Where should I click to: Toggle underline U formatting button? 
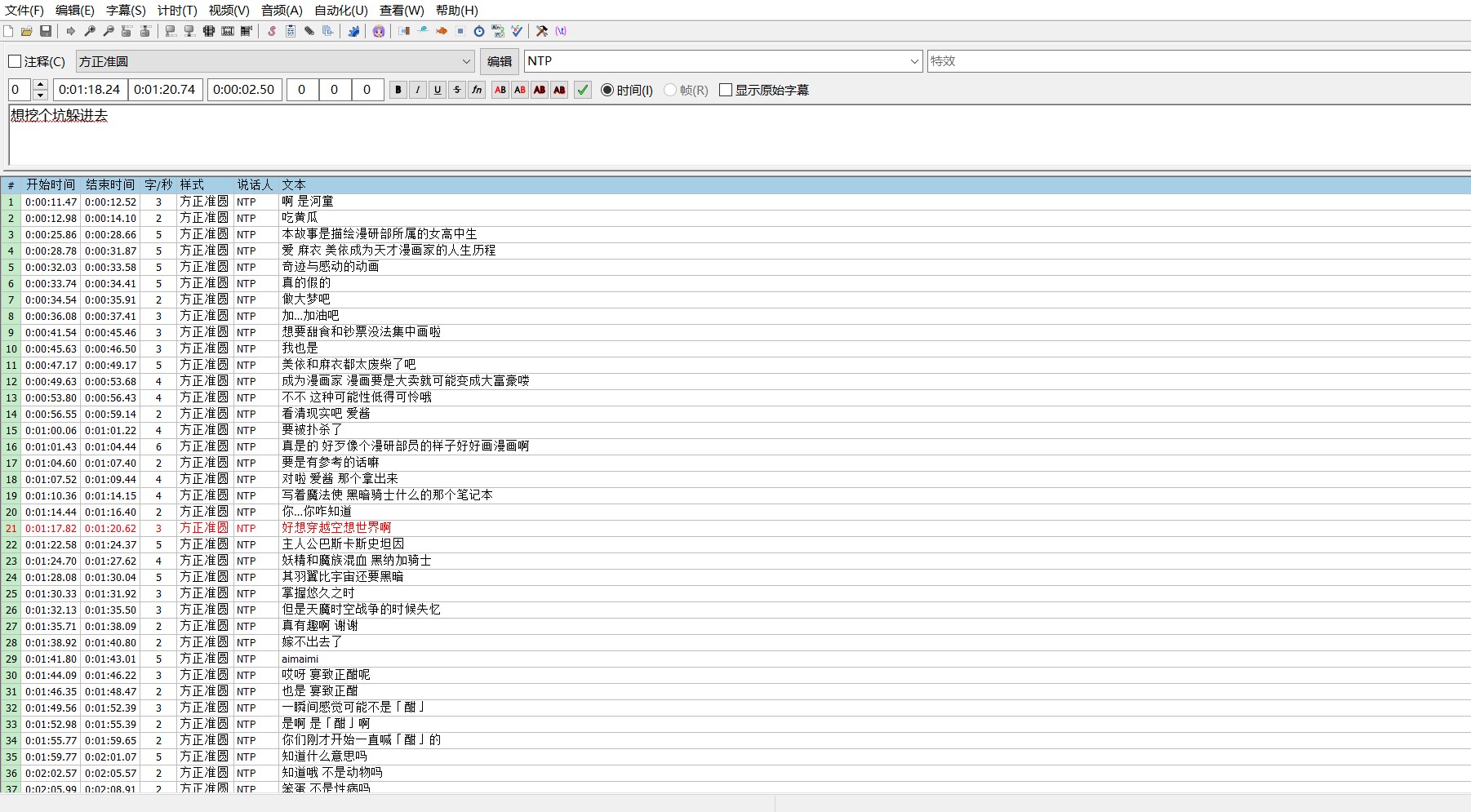click(x=438, y=90)
